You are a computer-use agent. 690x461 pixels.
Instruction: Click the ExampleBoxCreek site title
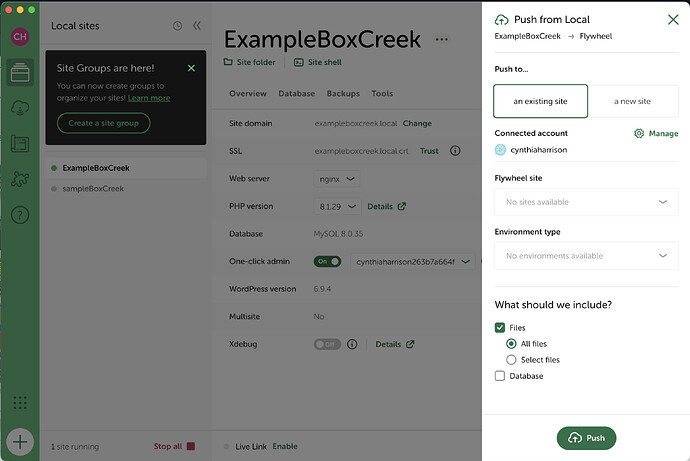pyautogui.click(x=323, y=40)
